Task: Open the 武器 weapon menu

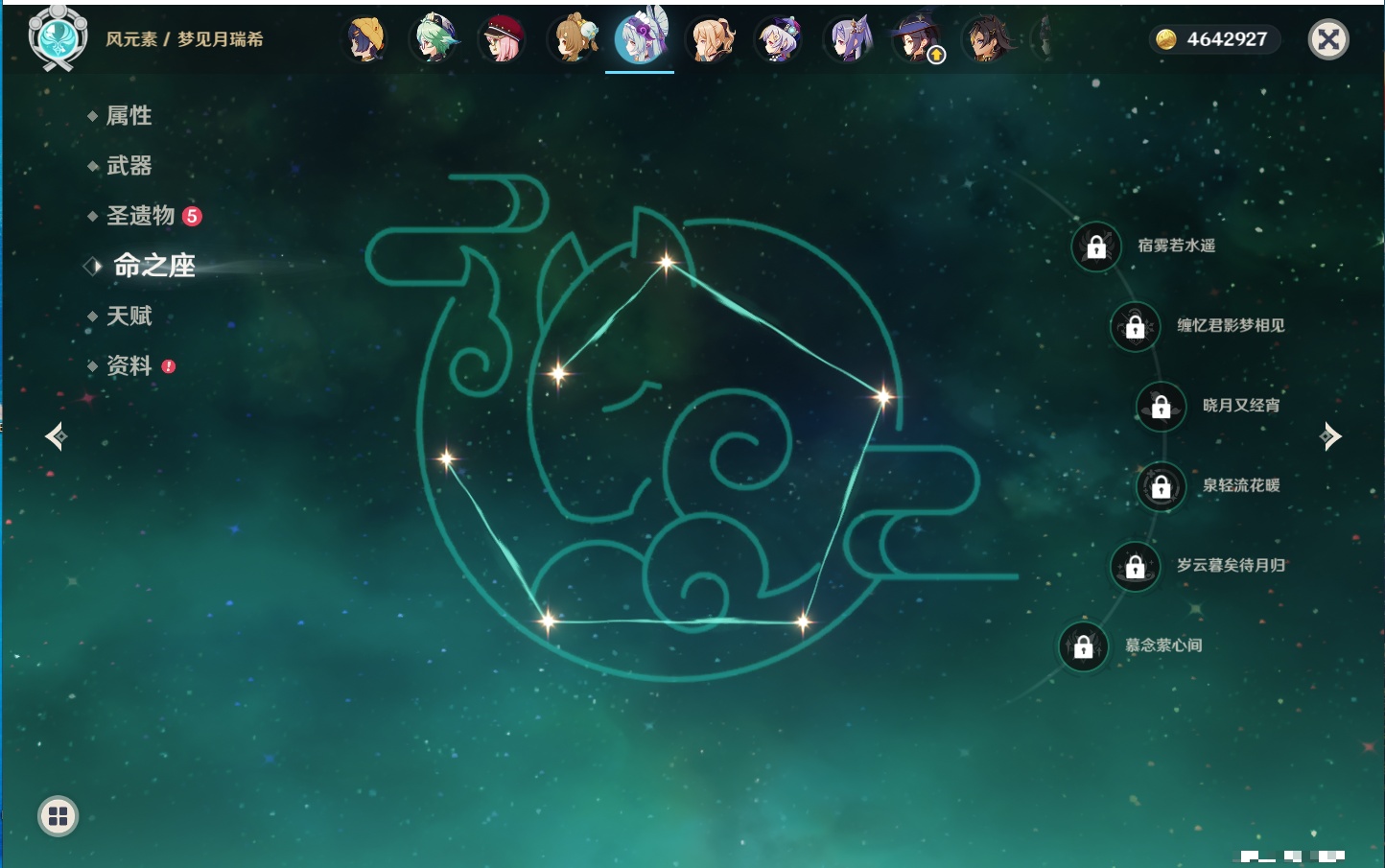Action: tap(129, 166)
